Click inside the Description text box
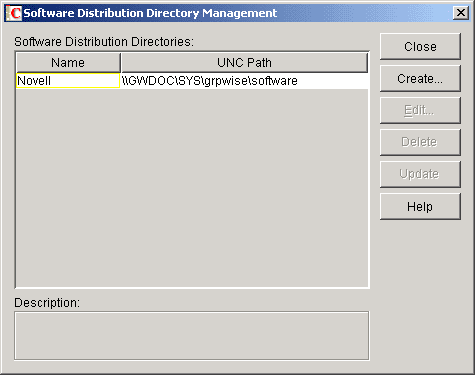The width and height of the screenshot is (475, 375). [192, 336]
